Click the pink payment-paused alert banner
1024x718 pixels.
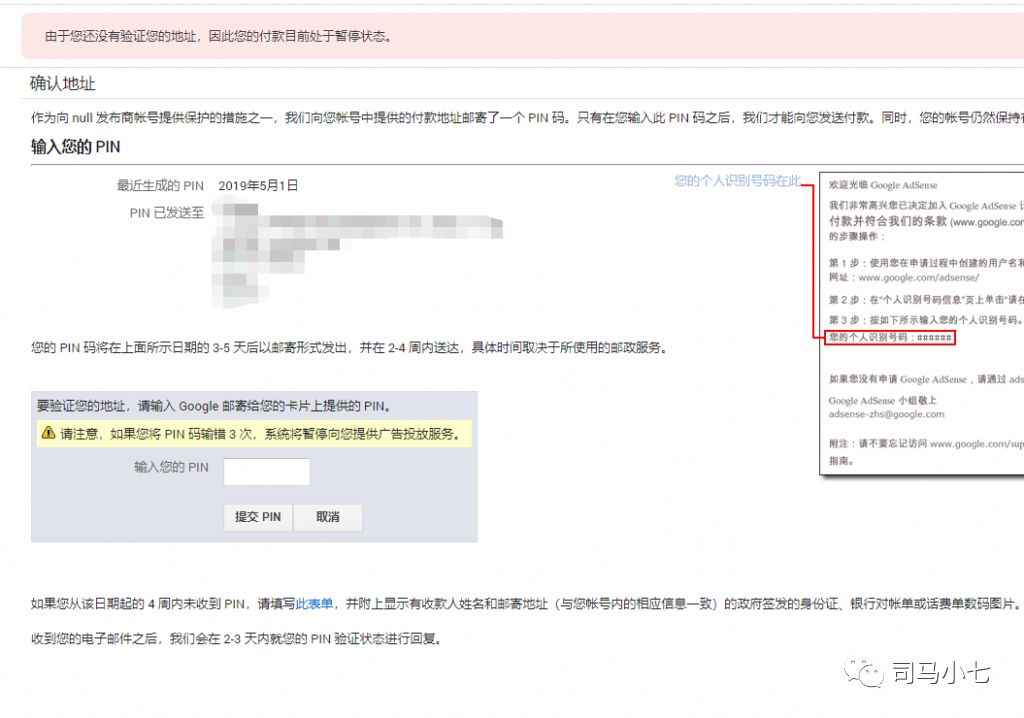[x=522, y=36]
